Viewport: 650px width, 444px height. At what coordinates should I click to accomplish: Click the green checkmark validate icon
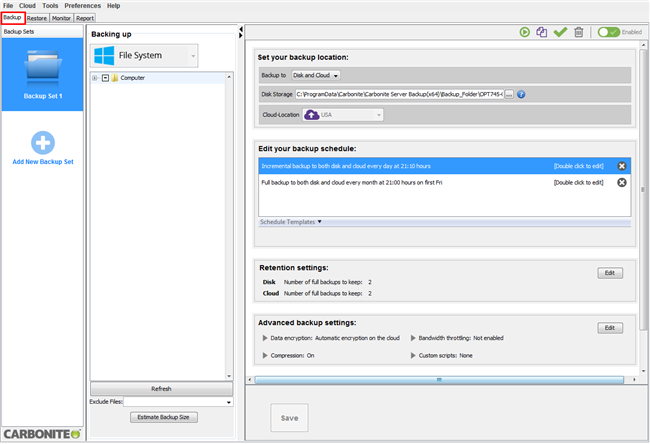pyautogui.click(x=560, y=32)
